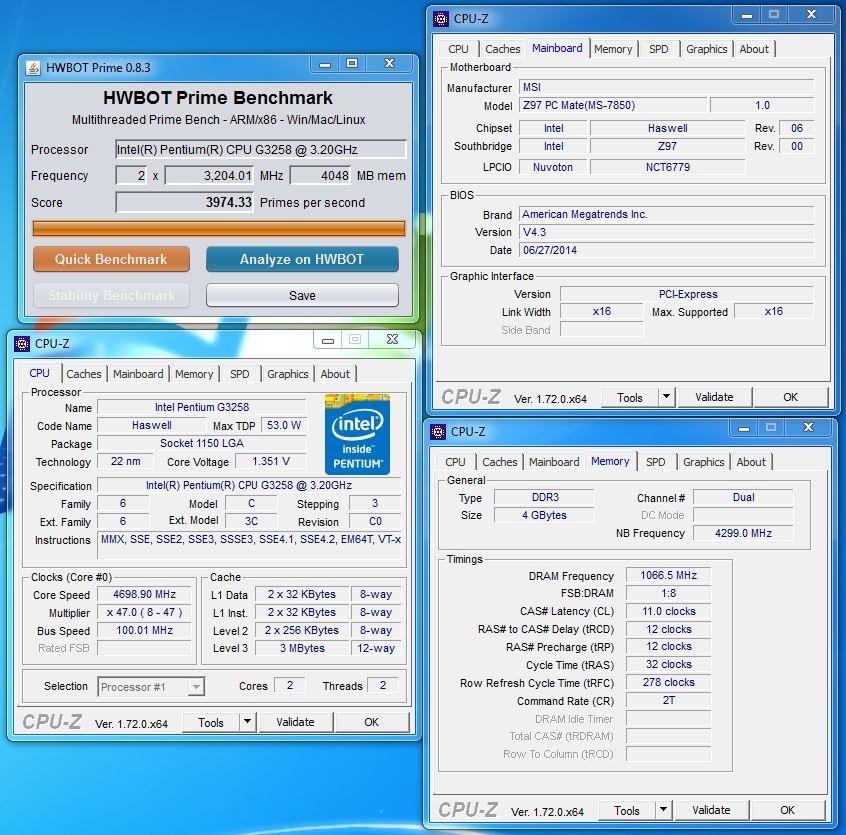This screenshot has height=835, width=846.
Task: Select CPU tab in the Mainboard window
Action: tap(458, 49)
